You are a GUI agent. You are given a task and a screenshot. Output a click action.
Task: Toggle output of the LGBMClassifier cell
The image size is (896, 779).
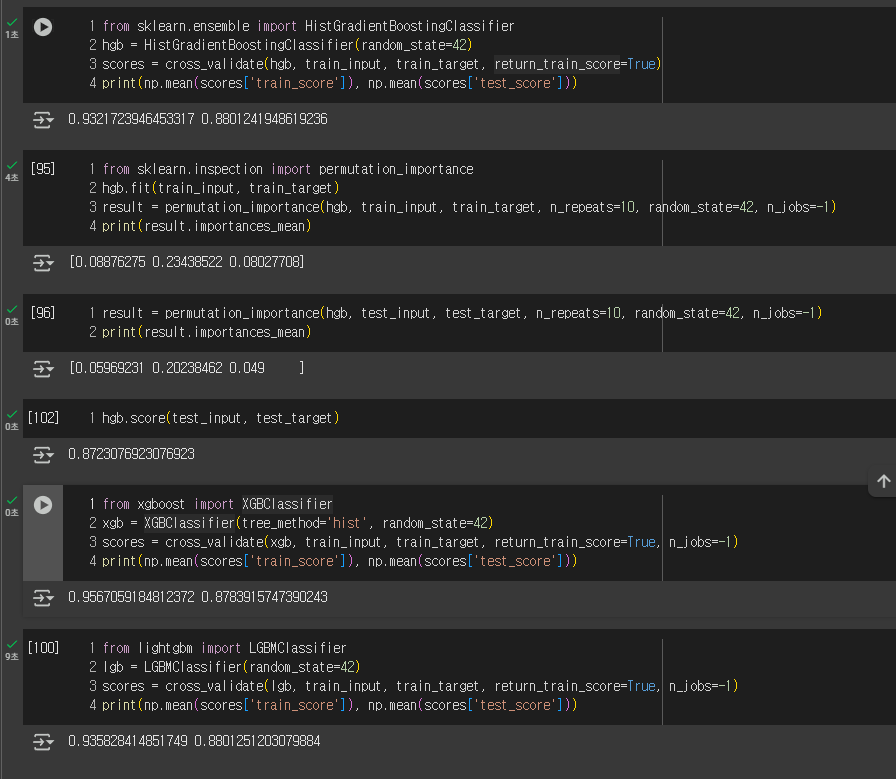[43, 741]
